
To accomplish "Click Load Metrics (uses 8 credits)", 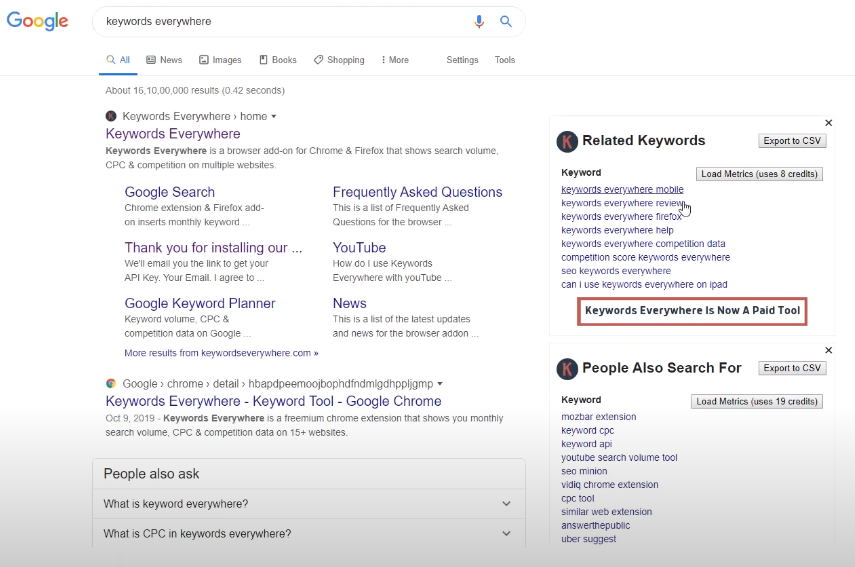I will click(x=760, y=174).
